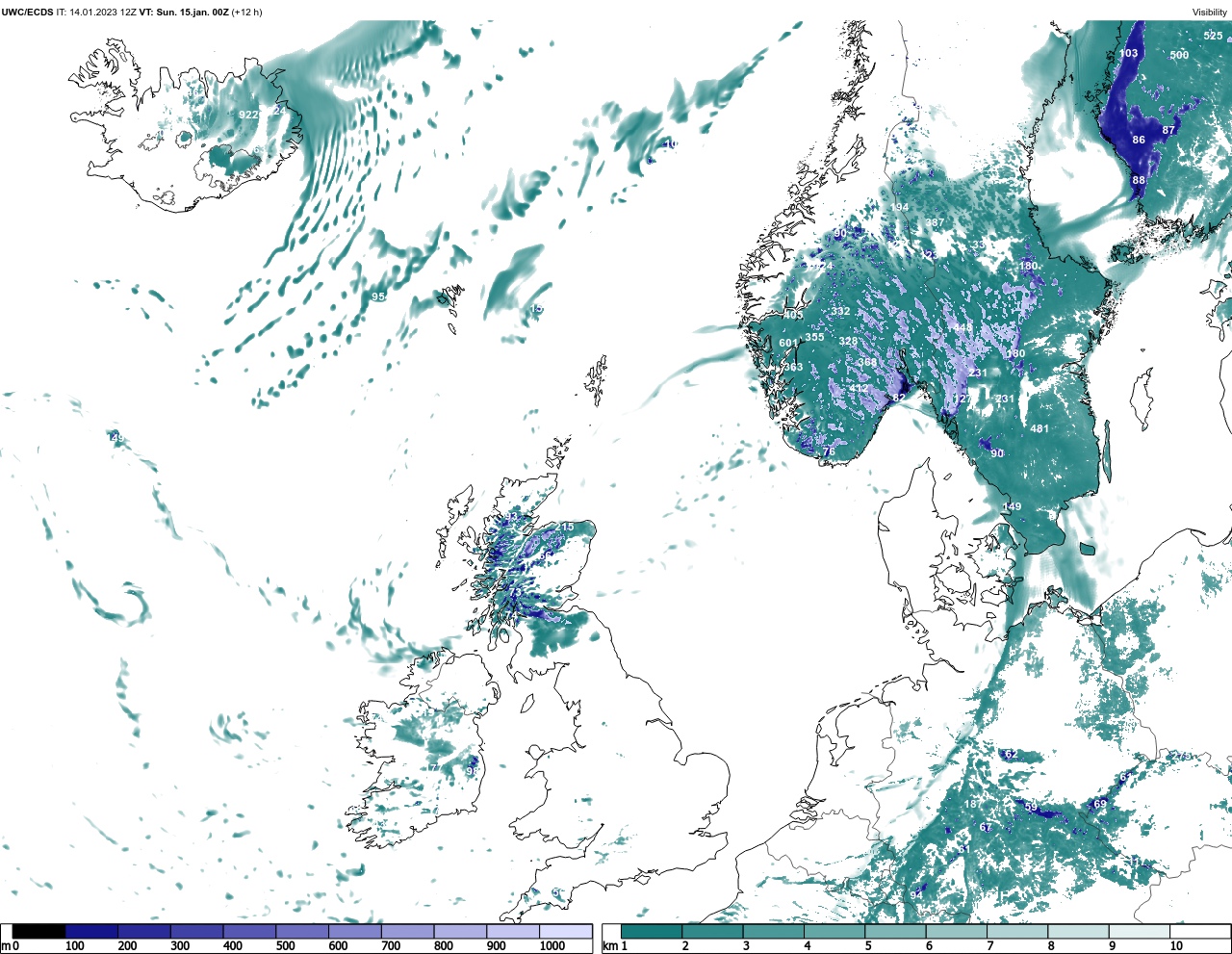The width and height of the screenshot is (1232, 954).
Task: Click the '405' value on Norwegian coast
Action: (793, 316)
